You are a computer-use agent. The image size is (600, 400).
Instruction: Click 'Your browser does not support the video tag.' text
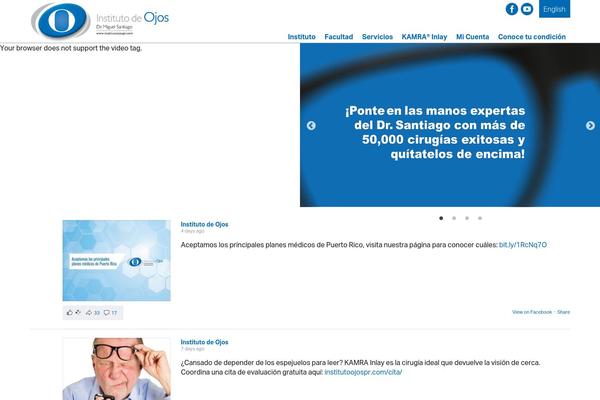(71, 48)
